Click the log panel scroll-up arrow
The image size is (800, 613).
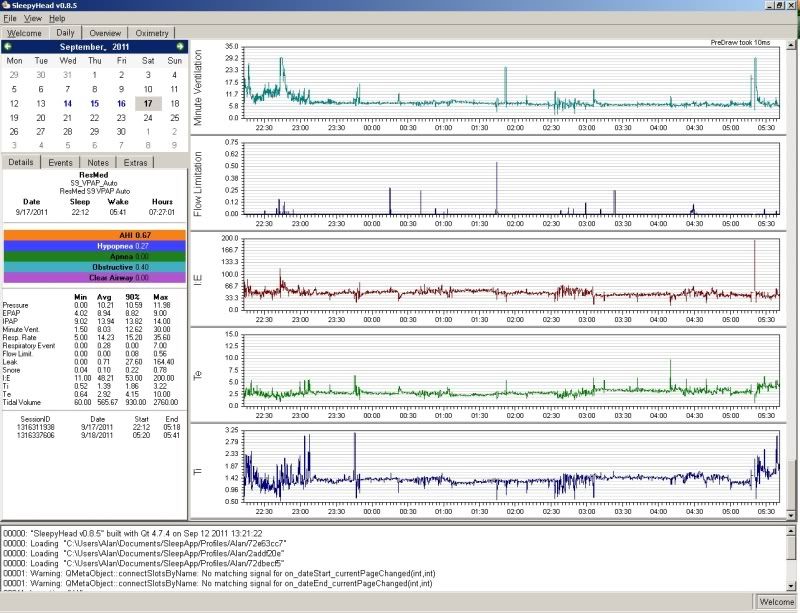(791, 531)
